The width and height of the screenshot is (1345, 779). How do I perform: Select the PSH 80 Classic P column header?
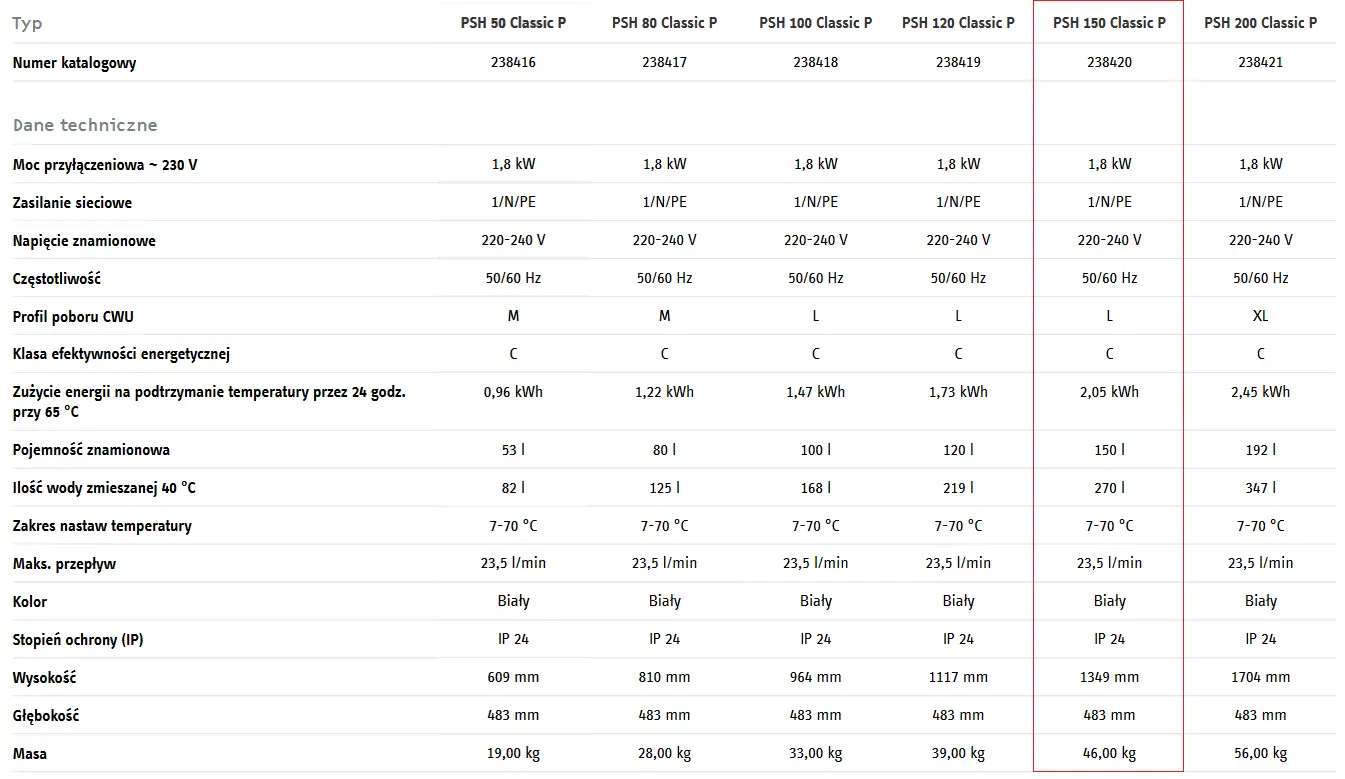pos(664,23)
